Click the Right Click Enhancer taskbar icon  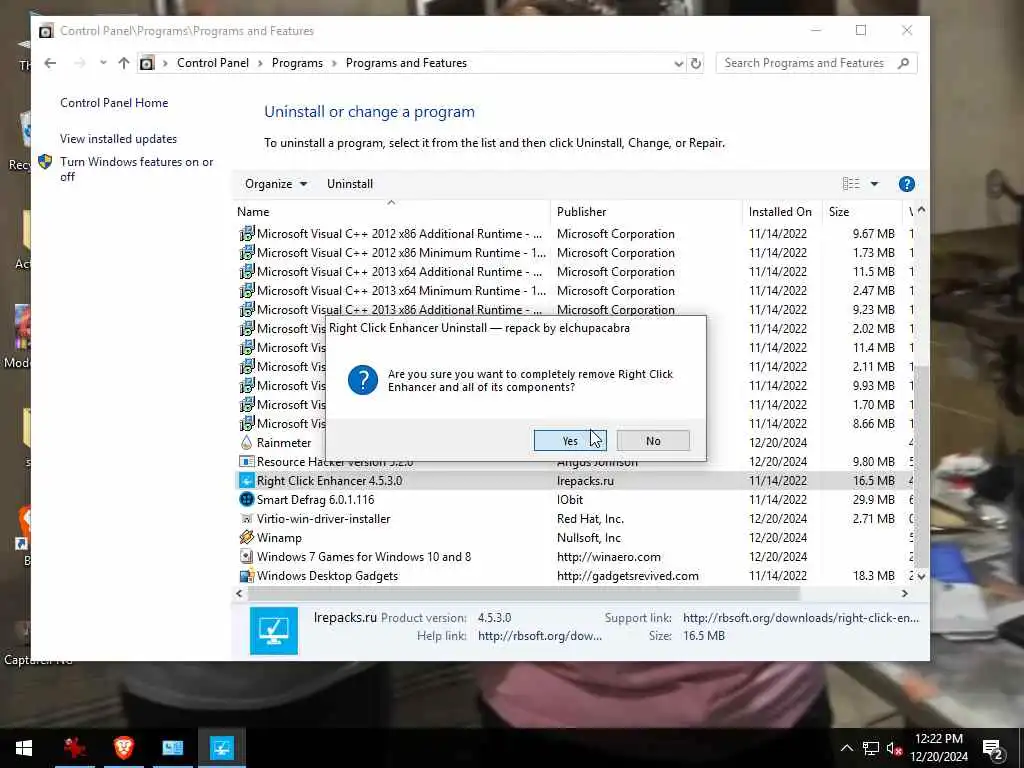pos(222,748)
